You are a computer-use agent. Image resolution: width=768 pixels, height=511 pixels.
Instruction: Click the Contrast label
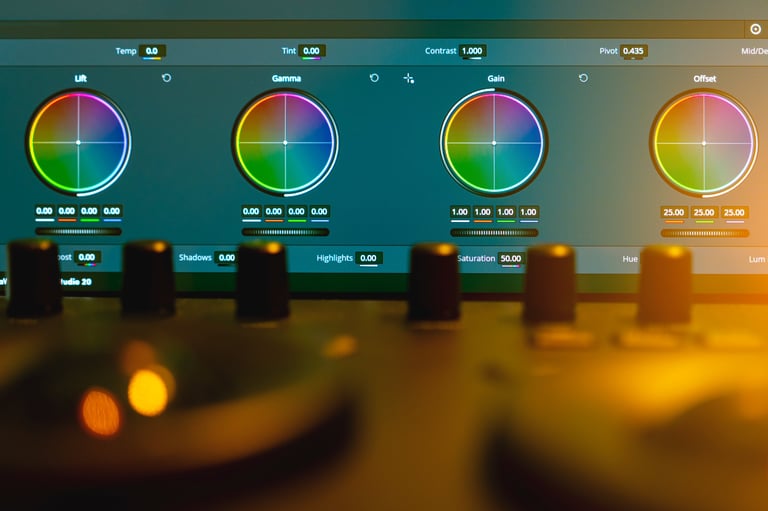(x=441, y=51)
